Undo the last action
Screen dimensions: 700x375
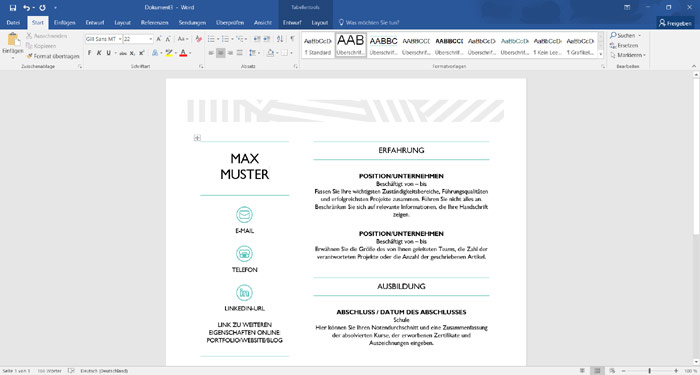point(26,8)
